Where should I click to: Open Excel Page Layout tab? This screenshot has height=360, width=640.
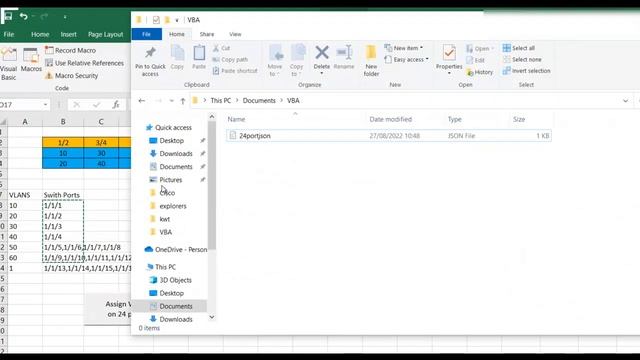[105, 35]
